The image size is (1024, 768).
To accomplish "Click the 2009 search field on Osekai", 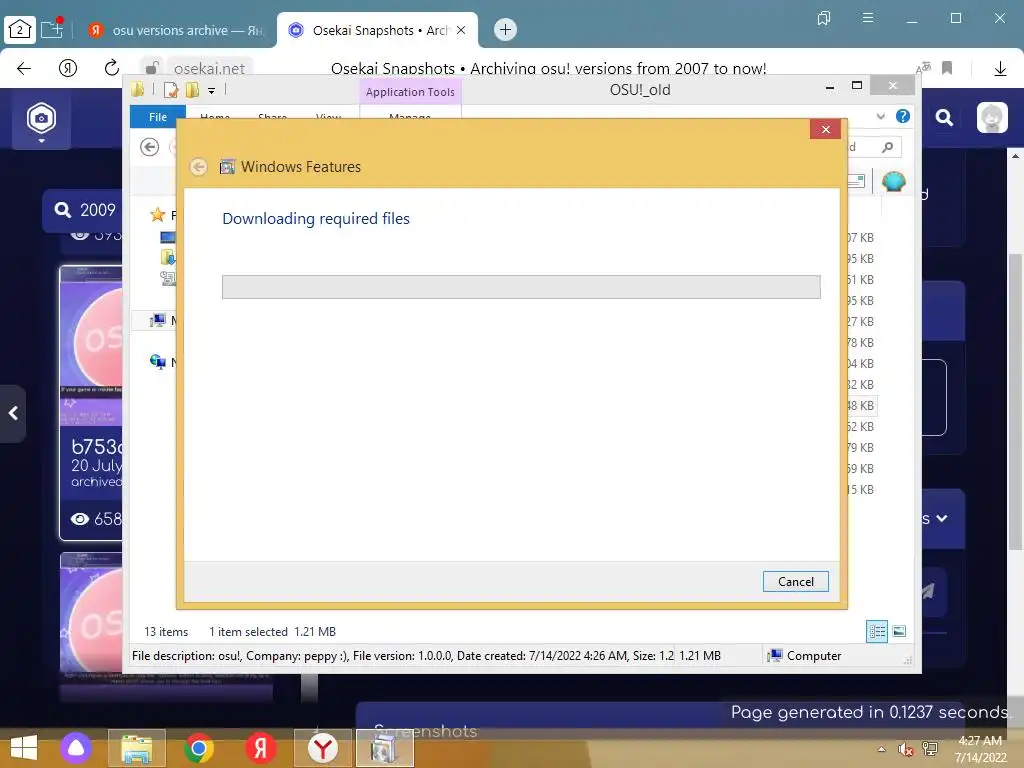I will coord(84,210).
